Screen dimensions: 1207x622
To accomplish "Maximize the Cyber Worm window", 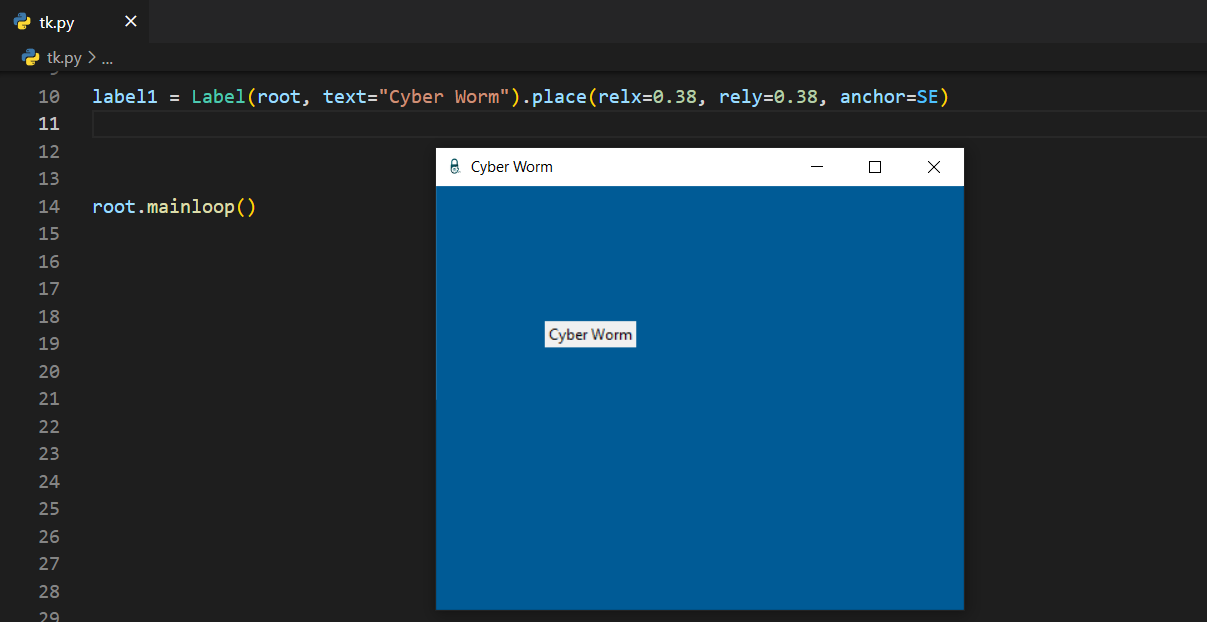I will coord(875,167).
